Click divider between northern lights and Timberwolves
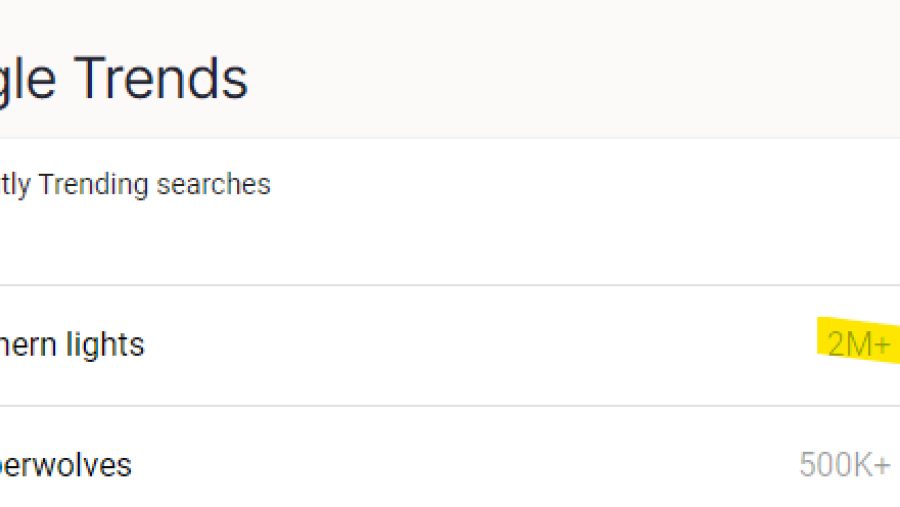The width and height of the screenshot is (900, 507). (450, 406)
